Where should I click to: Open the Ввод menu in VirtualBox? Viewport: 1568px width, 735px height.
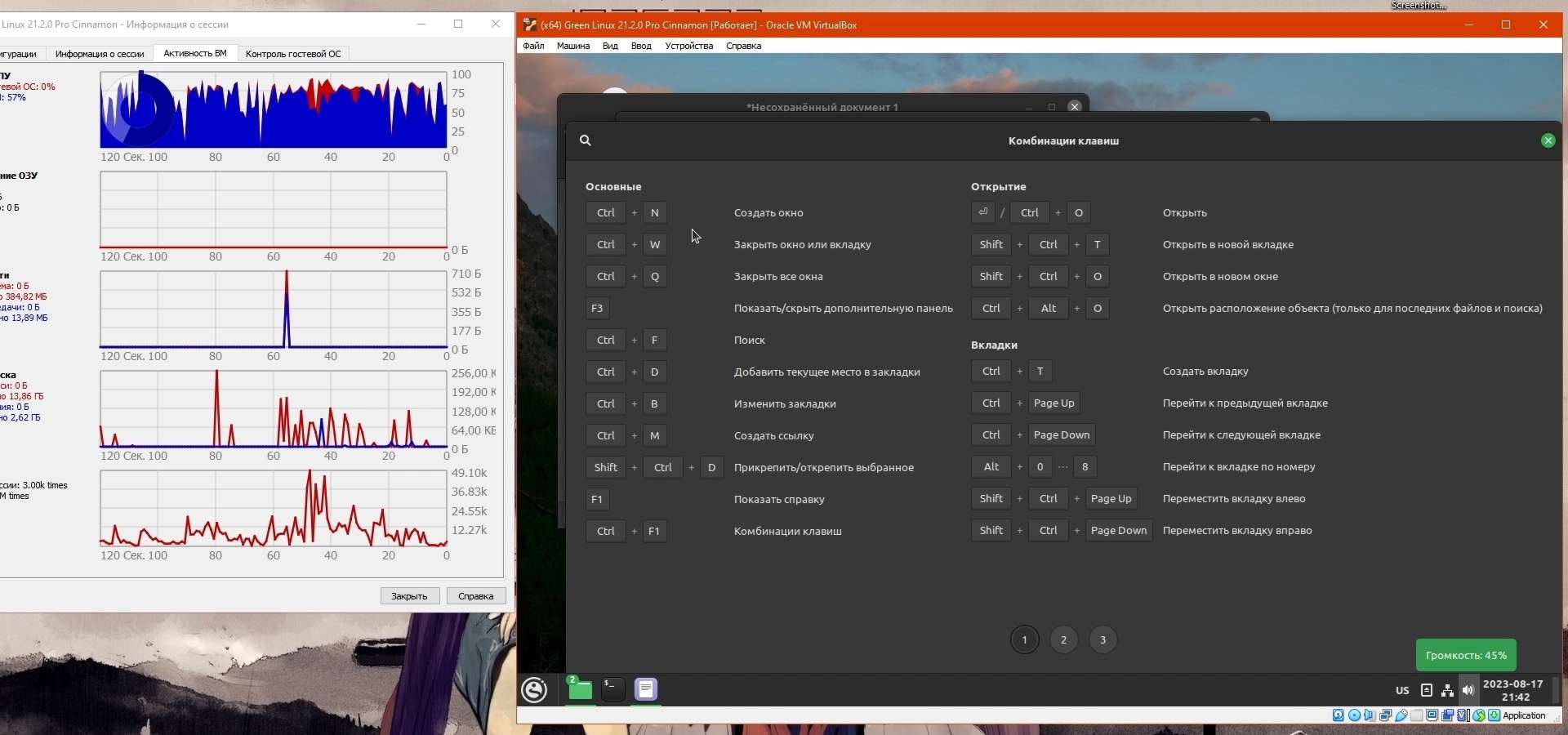[641, 46]
